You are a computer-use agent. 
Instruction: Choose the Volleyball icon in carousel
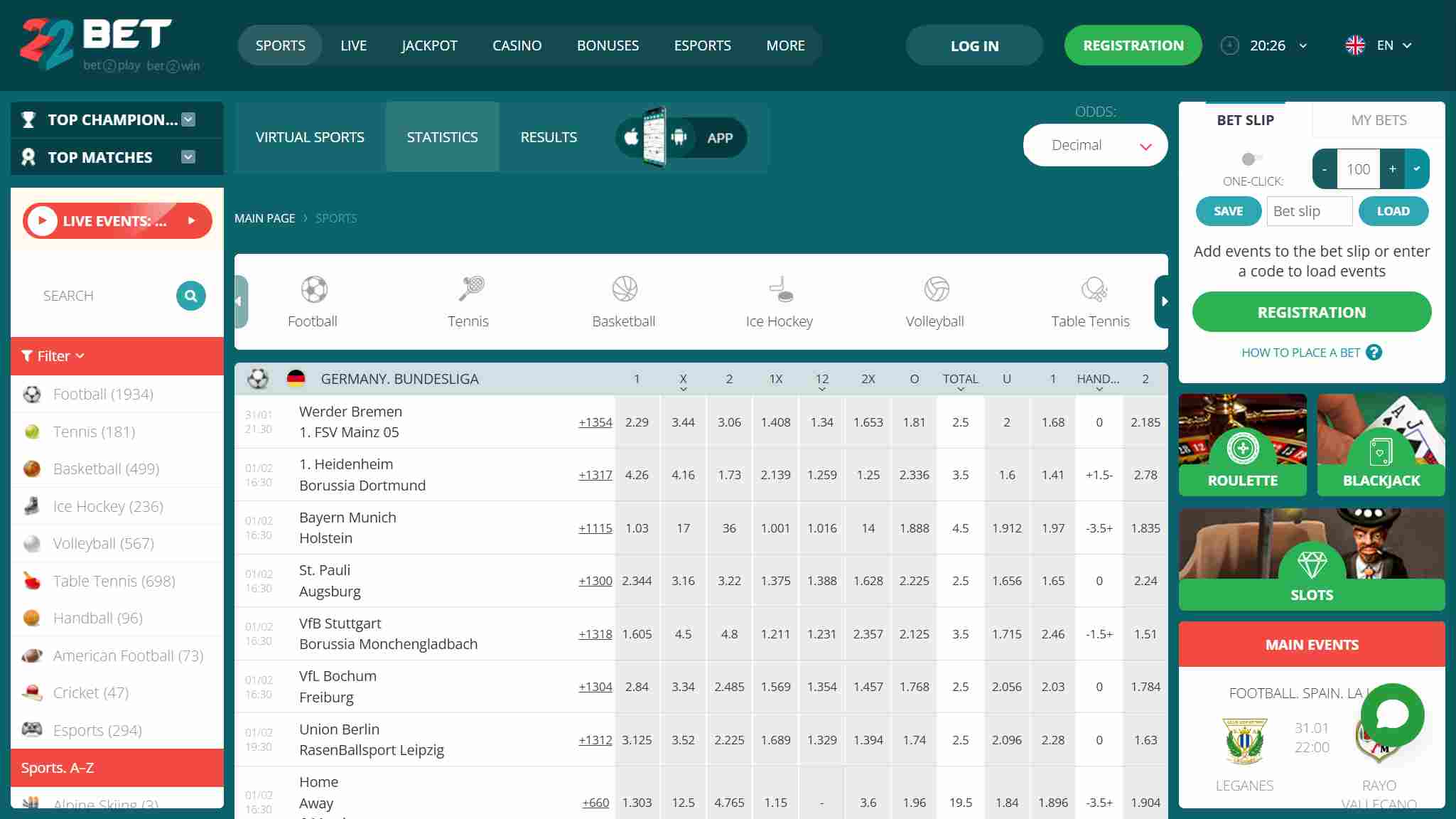937,289
